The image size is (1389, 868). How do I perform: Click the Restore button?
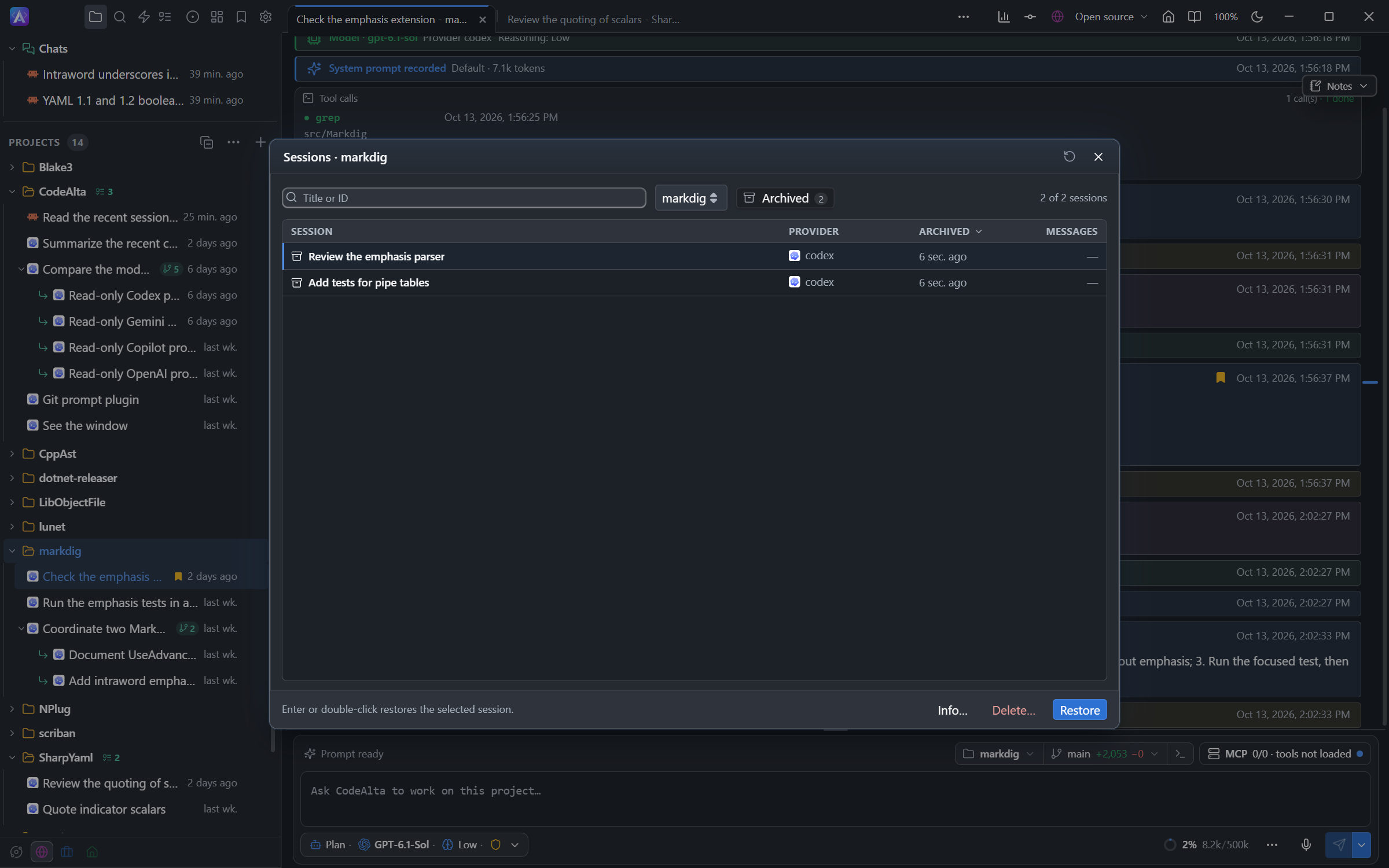[1079, 710]
